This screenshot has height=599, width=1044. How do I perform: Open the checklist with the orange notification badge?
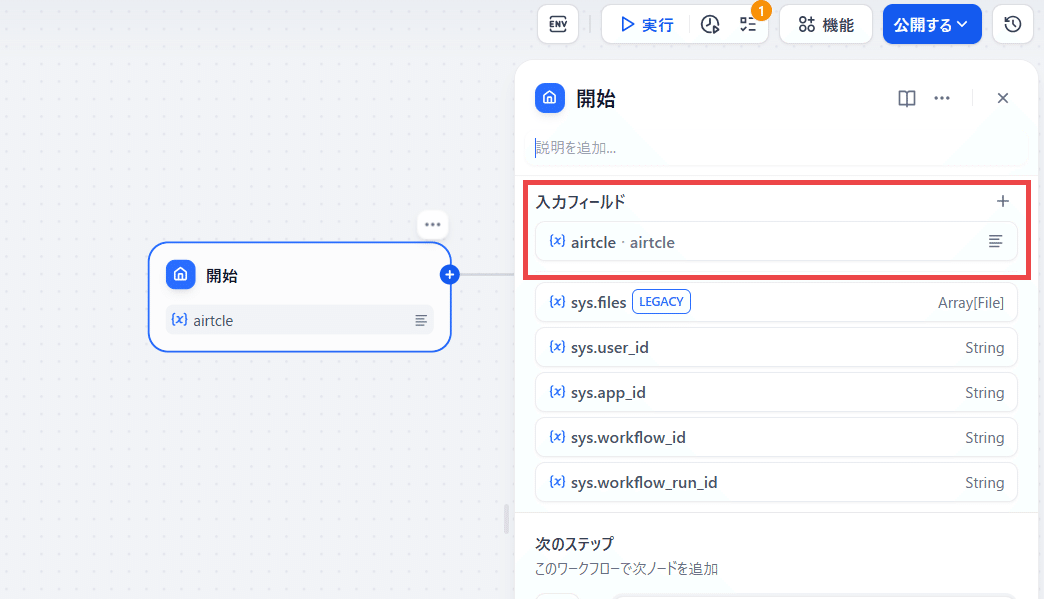(747, 24)
